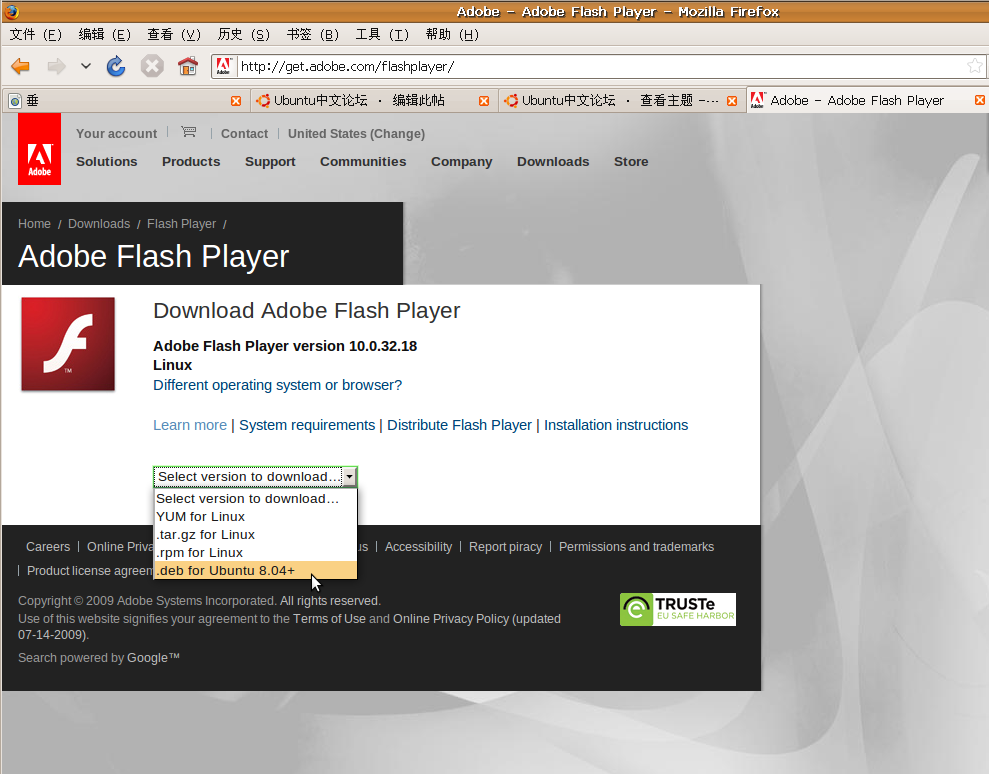
Task: Close the Adobe Flash Player tab
Action: [x=980, y=100]
